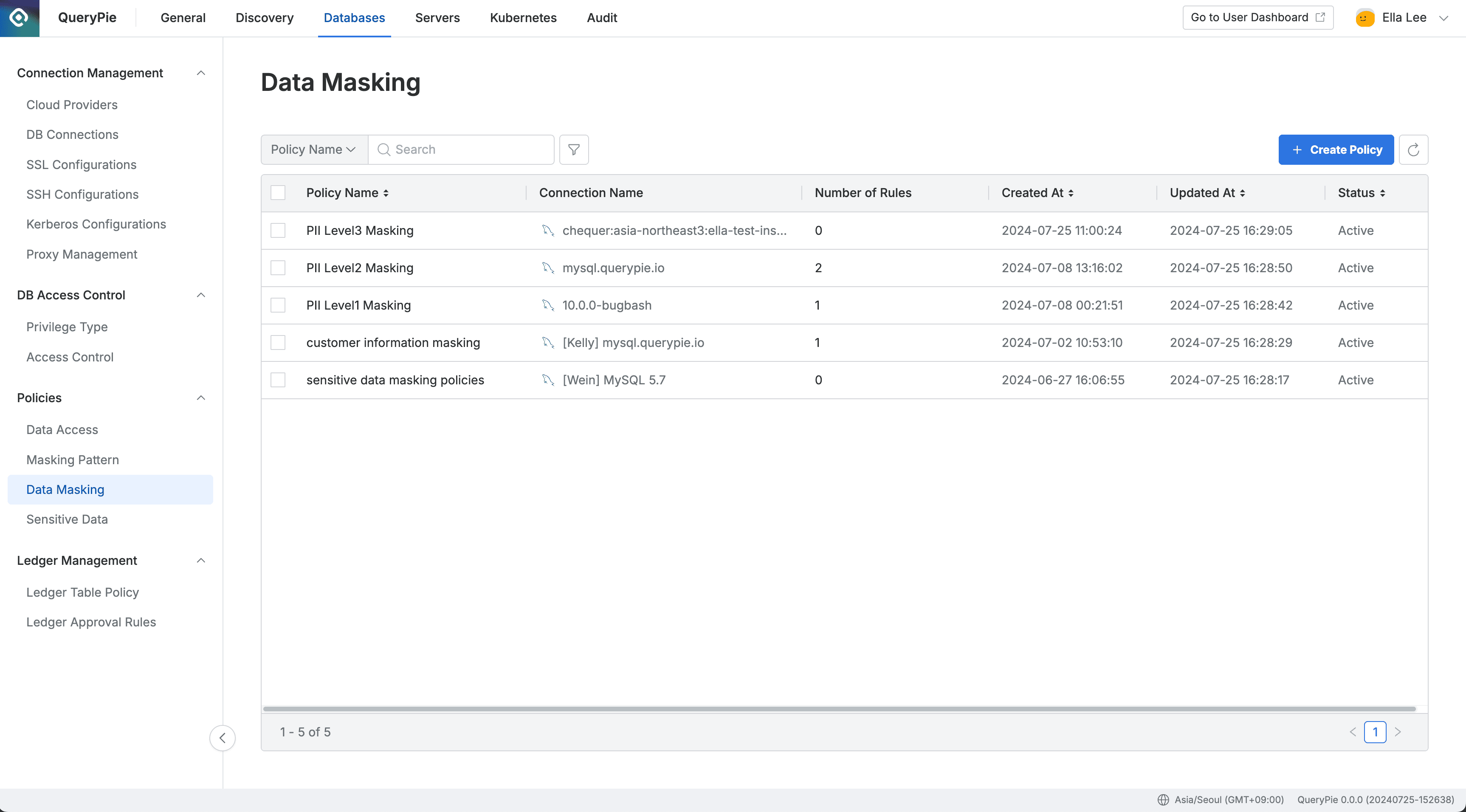Check the checkbox for PII Level2 Masking
The width and height of the screenshot is (1466, 812).
[278, 268]
